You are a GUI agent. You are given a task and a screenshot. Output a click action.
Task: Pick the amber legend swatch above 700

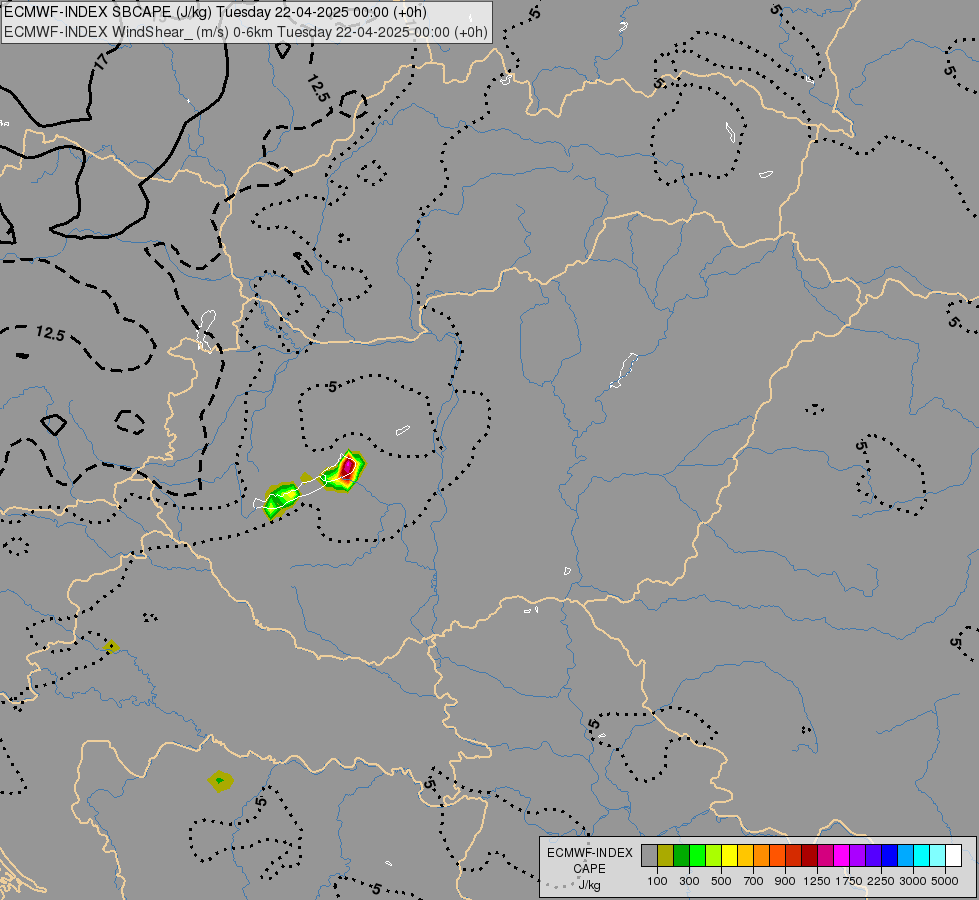tap(745, 855)
